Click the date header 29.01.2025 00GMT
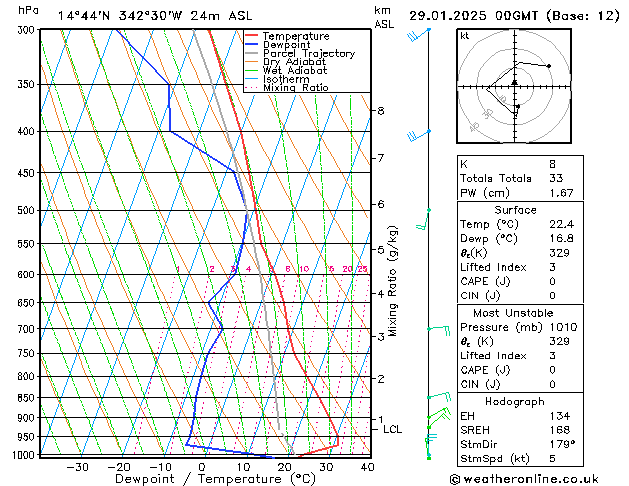This screenshot has width=629, height=486. tap(473, 16)
